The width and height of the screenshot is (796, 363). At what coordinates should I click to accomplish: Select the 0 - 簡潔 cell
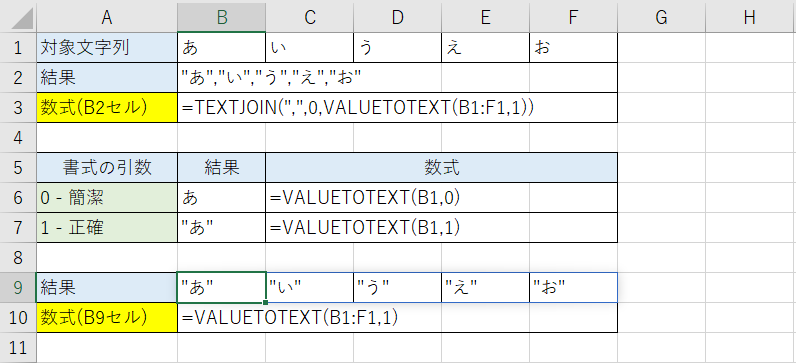(x=107, y=198)
